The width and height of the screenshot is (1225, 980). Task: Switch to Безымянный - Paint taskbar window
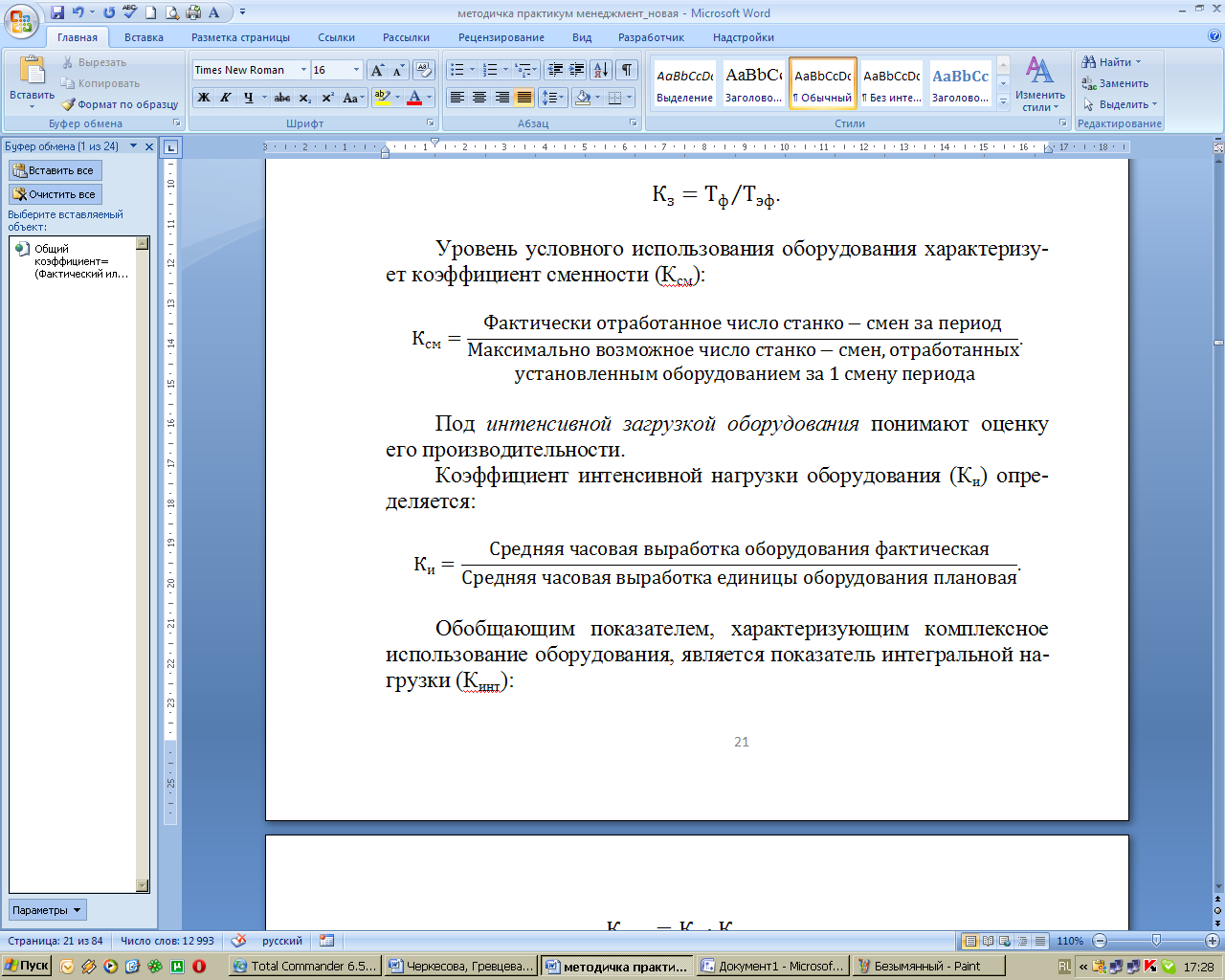[926, 966]
